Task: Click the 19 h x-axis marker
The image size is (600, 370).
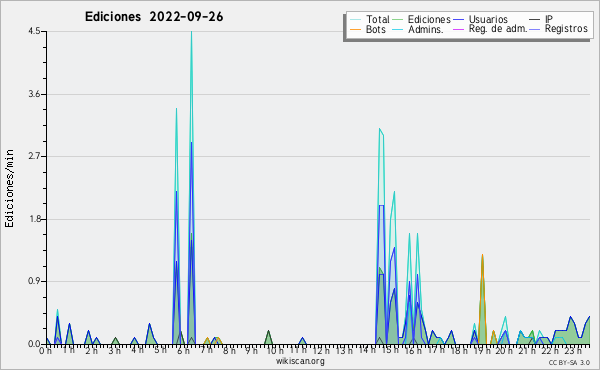Action: point(482,351)
